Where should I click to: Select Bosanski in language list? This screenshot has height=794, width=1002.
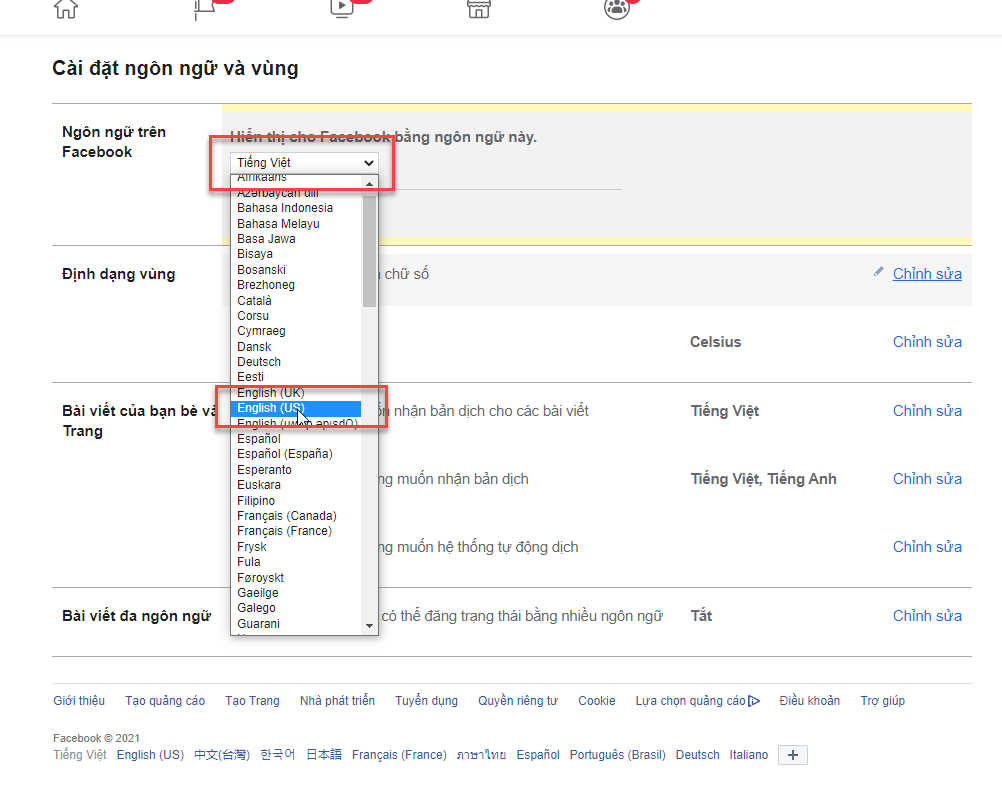[261, 270]
